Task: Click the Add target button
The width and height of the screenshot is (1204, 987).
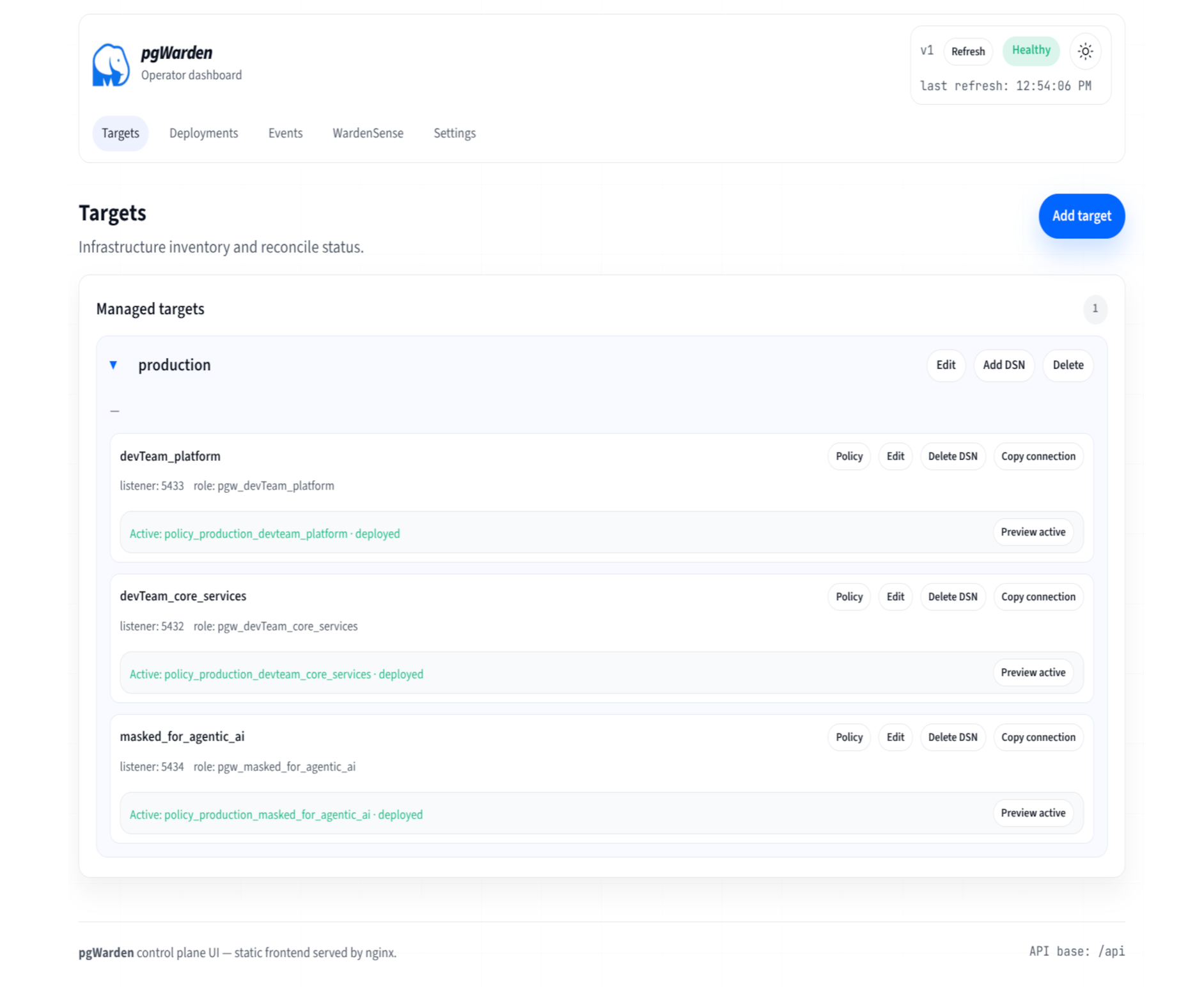Action: click(1081, 216)
